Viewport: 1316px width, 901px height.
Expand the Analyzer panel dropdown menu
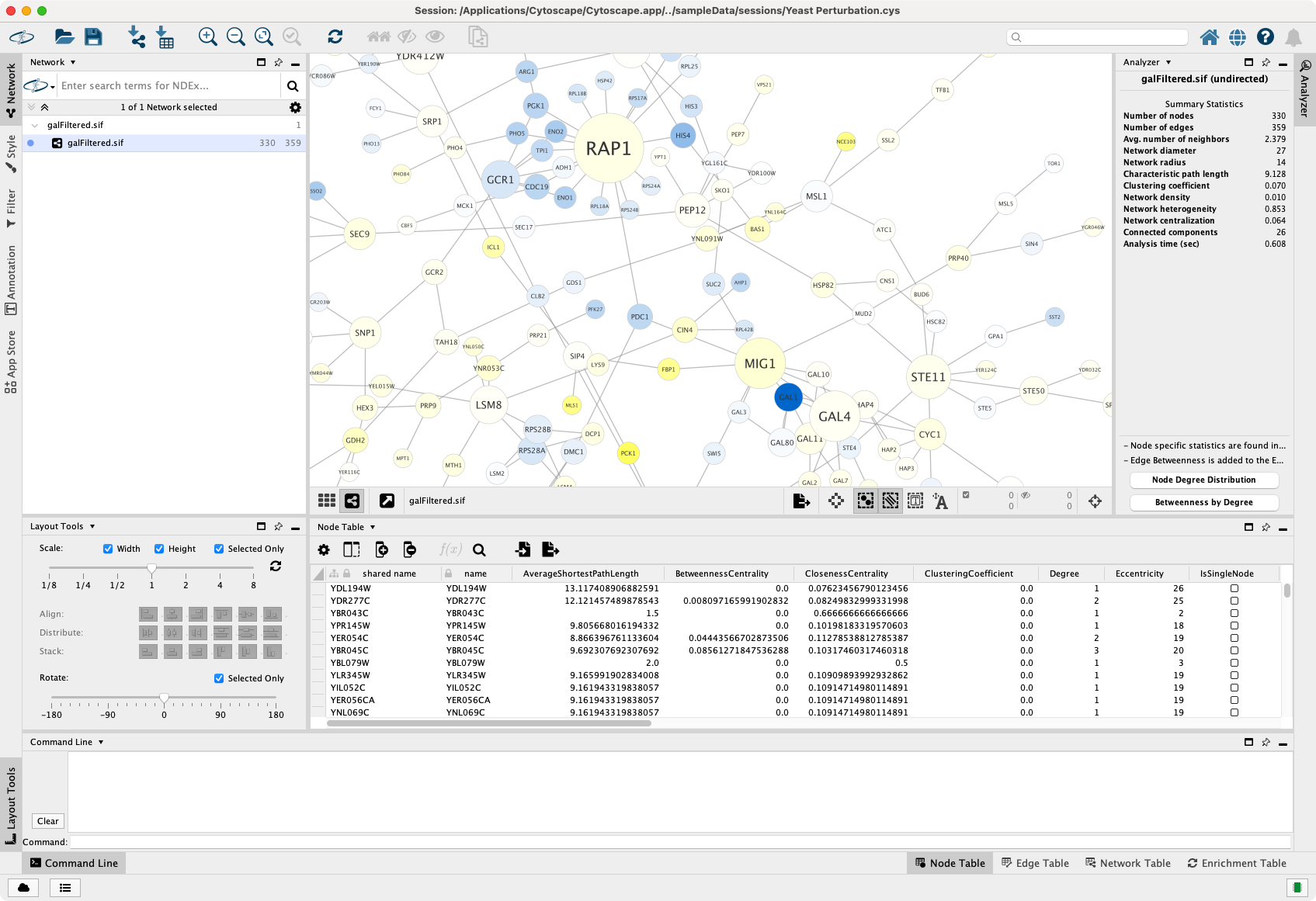click(x=1168, y=62)
